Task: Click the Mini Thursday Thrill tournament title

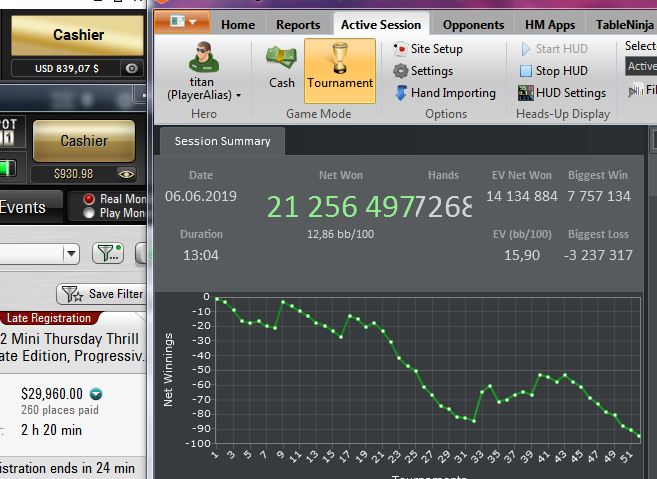Action: click(x=70, y=347)
